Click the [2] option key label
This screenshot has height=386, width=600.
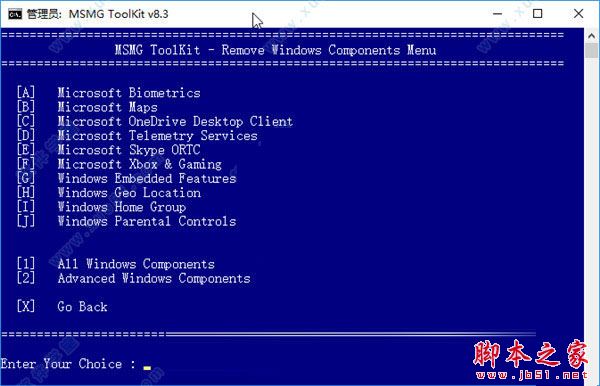[x=26, y=279]
